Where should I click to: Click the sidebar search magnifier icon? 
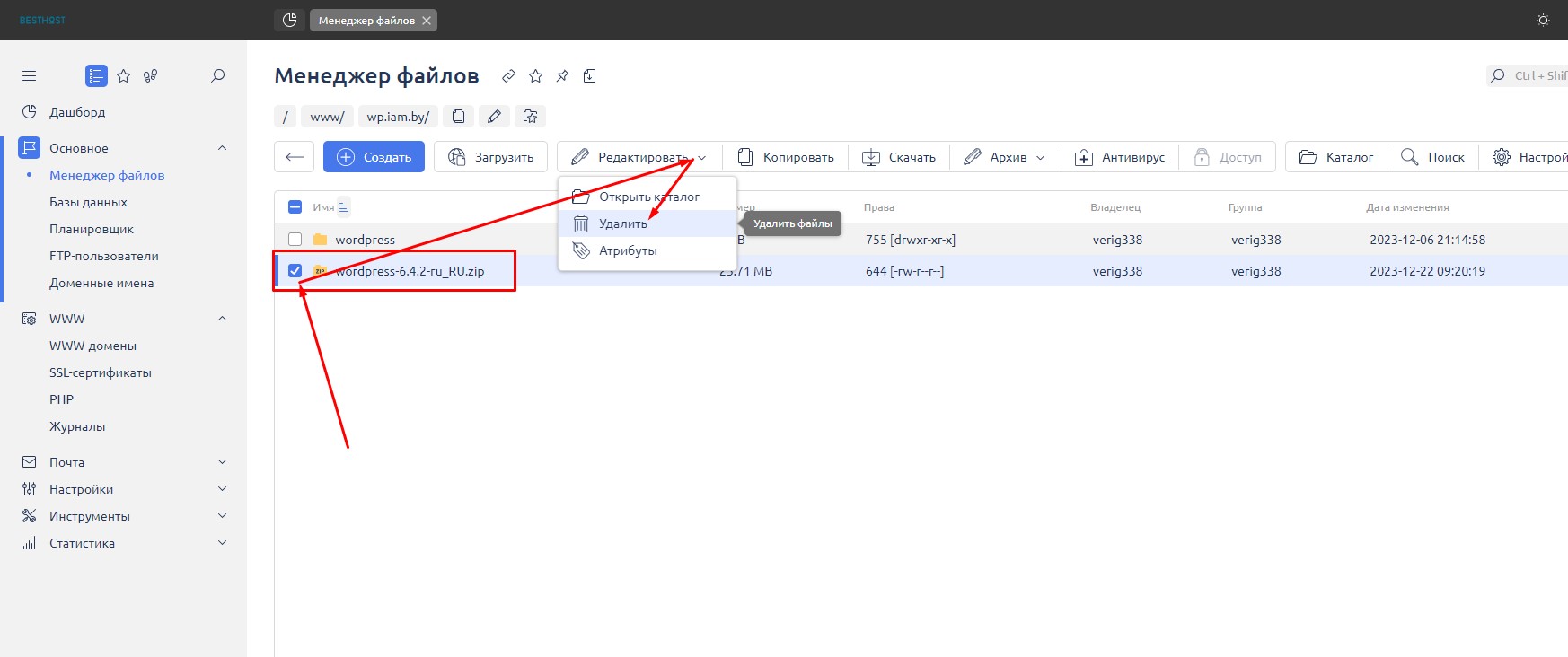click(217, 76)
